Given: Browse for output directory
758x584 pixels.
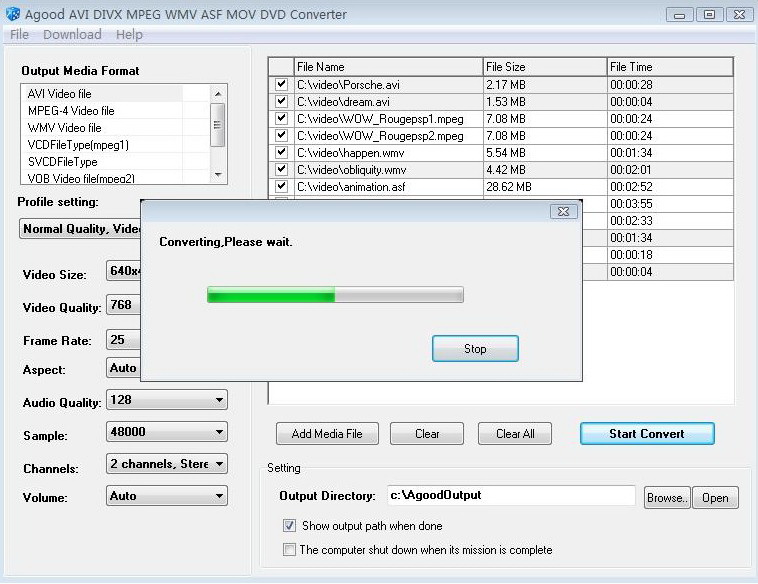Looking at the screenshot, I should pyautogui.click(x=667, y=497).
